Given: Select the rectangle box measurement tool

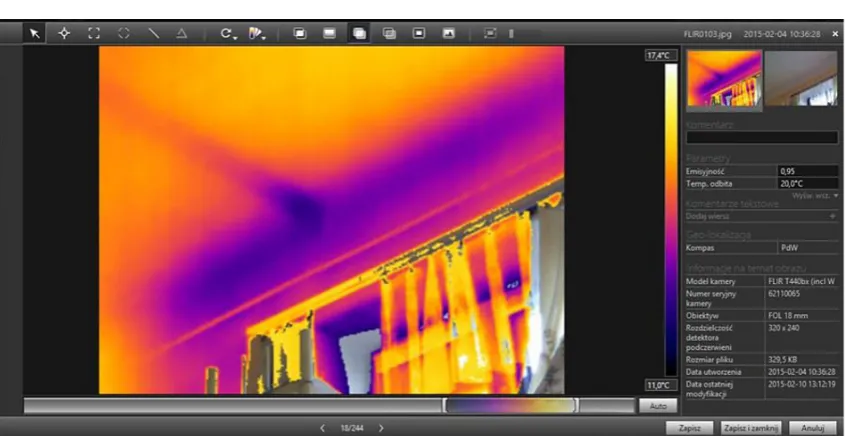Looking at the screenshot, I should (x=94, y=33).
